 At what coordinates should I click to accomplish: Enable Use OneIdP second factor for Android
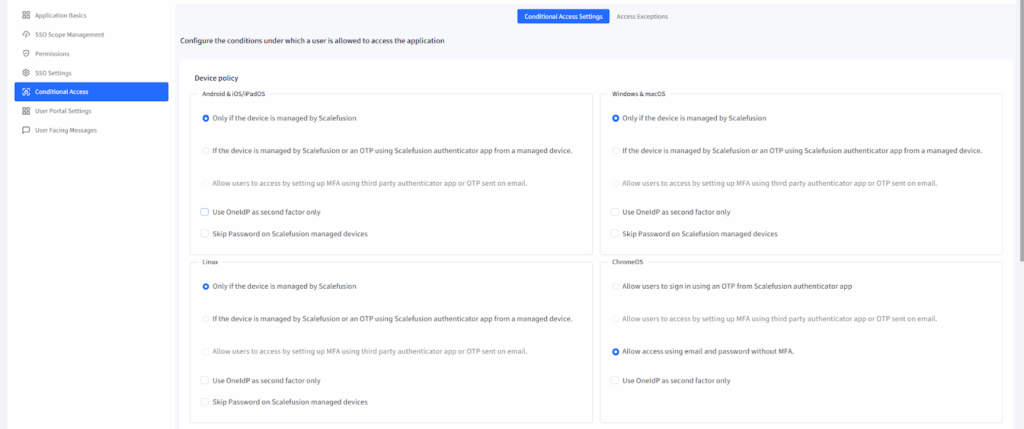point(205,212)
